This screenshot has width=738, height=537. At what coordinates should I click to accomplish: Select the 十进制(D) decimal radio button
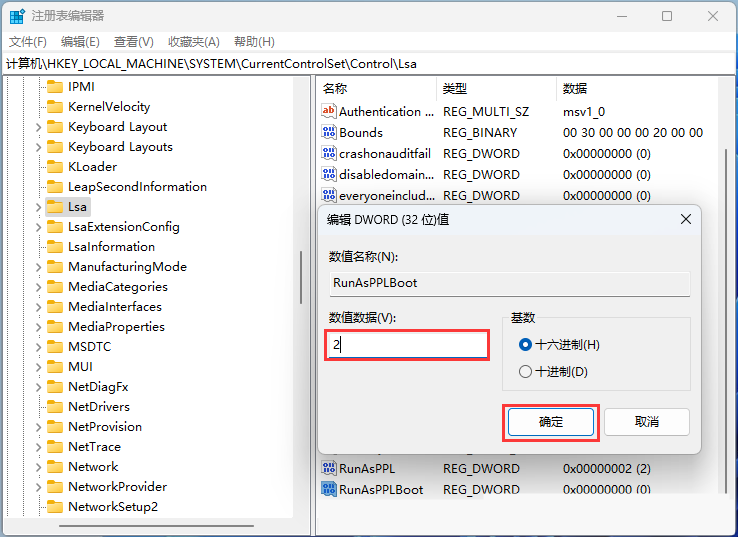(x=525, y=372)
